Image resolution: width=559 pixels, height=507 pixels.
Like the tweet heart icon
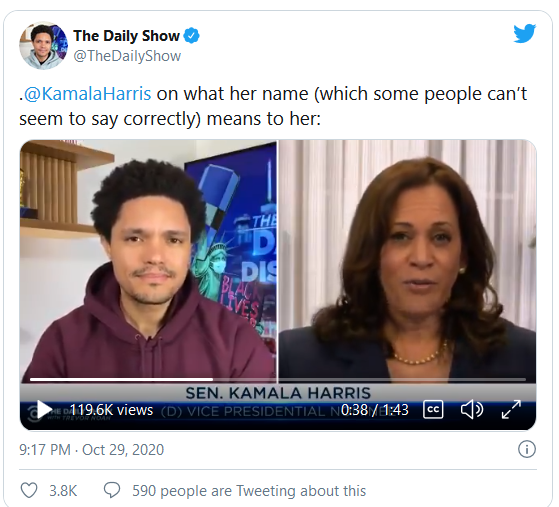[x=29, y=490]
